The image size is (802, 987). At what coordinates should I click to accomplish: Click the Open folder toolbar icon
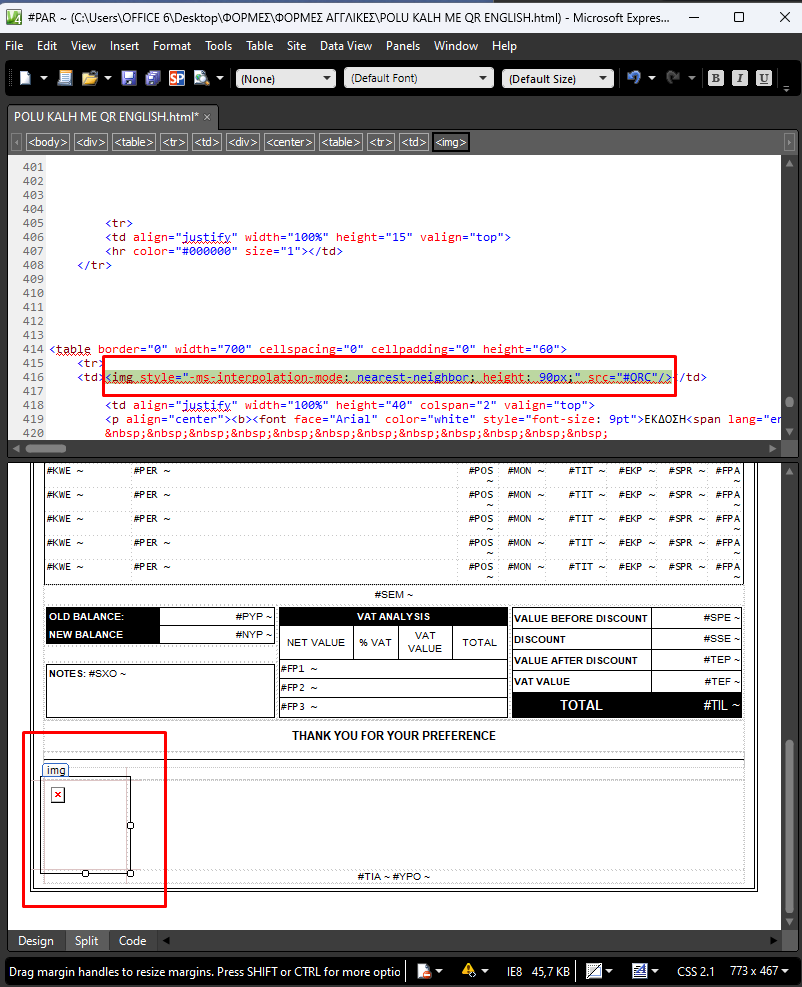[90, 78]
